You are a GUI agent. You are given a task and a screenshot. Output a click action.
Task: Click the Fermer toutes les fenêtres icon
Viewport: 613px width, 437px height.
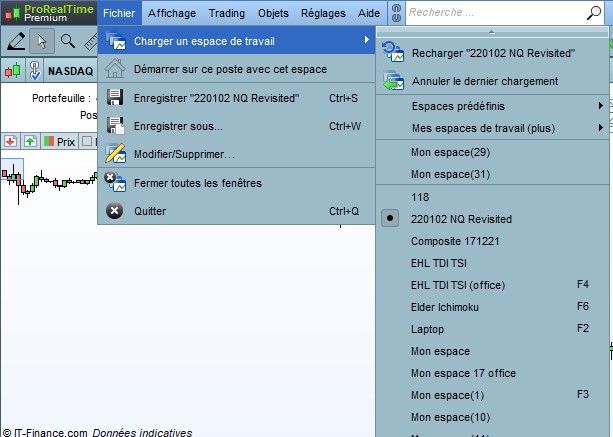point(115,182)
